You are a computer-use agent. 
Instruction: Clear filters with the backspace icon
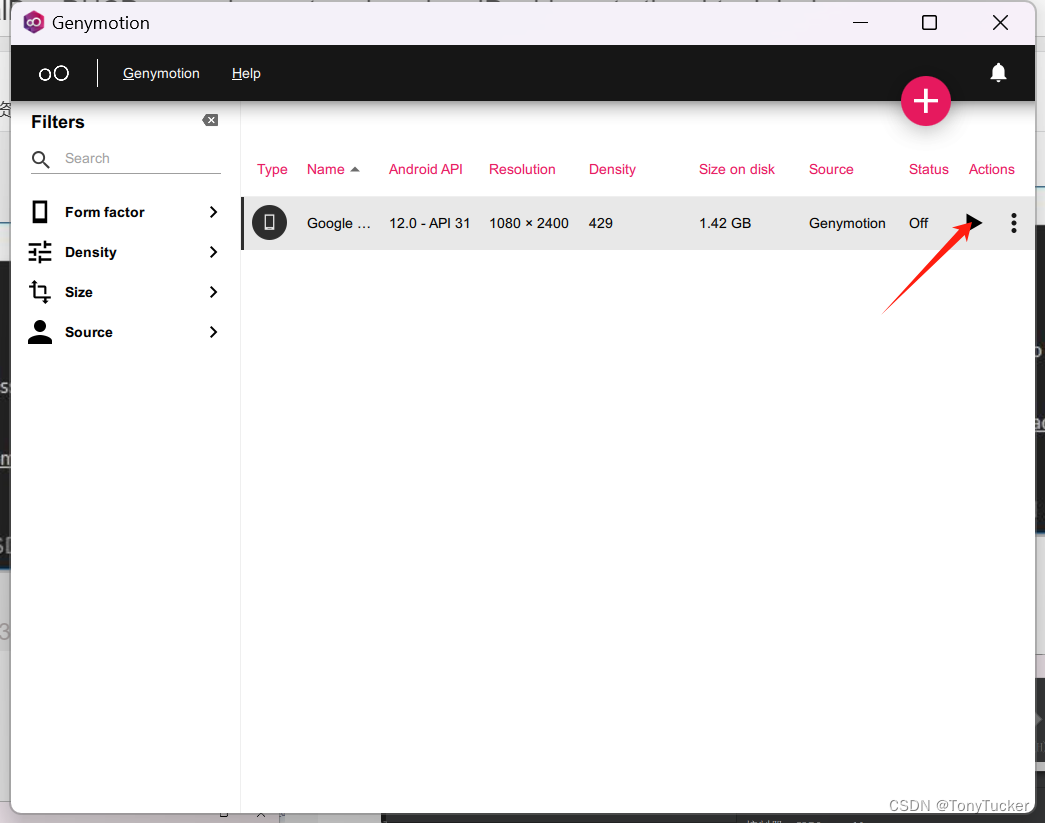pyautogui.click(x=210, y=120)
